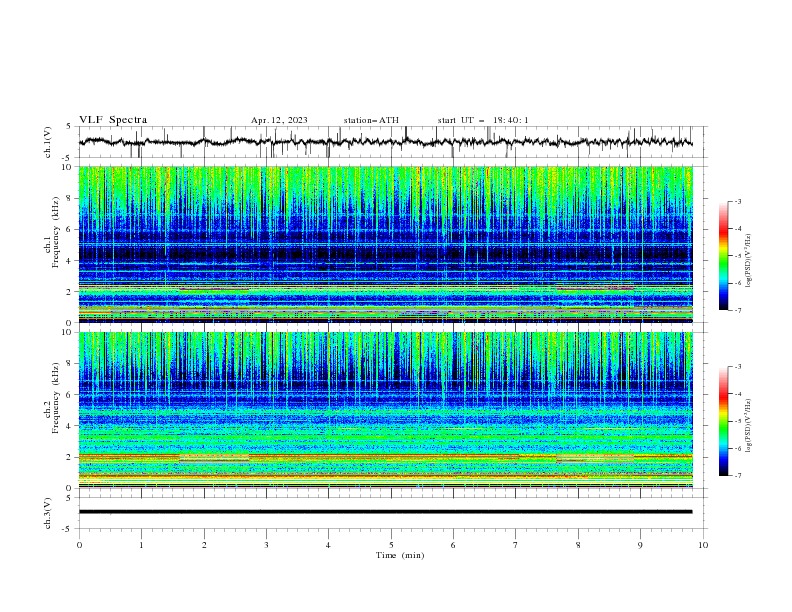This screenshot has height=612, width=792.
Task: Click the 'ch.1(V)' waveform axis label
Action: click(48, 142)
